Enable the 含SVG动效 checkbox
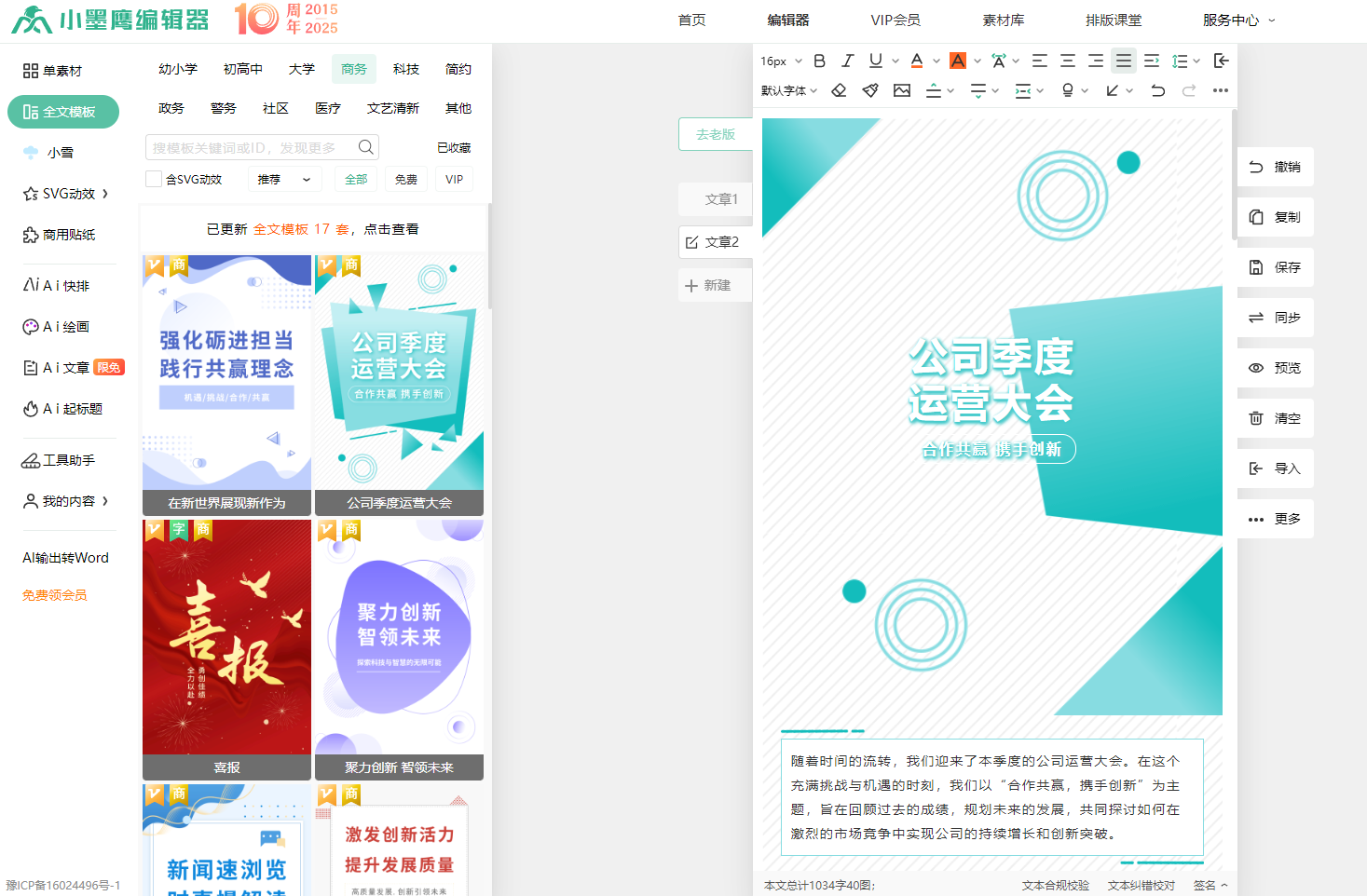The width and height of the screenshot is (1367, 896). pos(154,179)
